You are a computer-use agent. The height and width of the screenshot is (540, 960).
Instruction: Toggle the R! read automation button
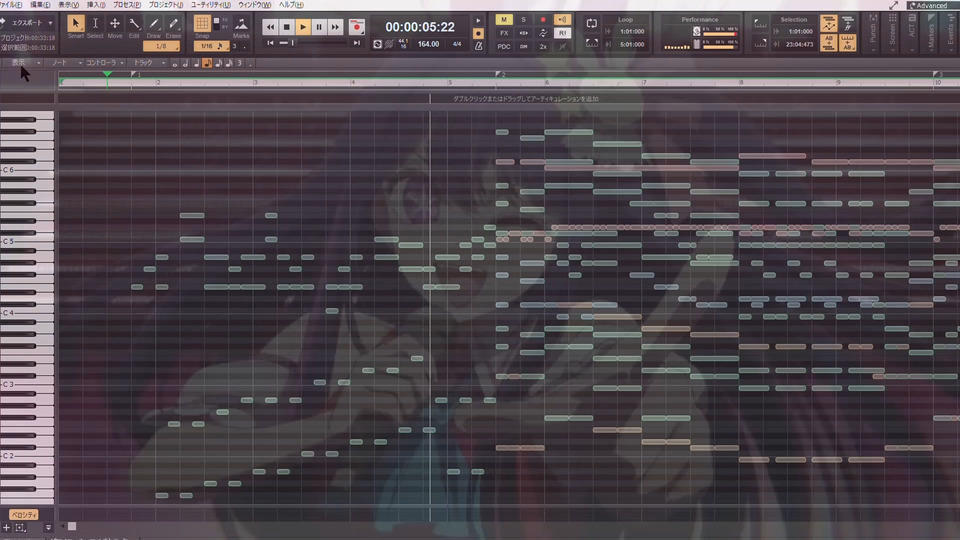tap(562, 33)
